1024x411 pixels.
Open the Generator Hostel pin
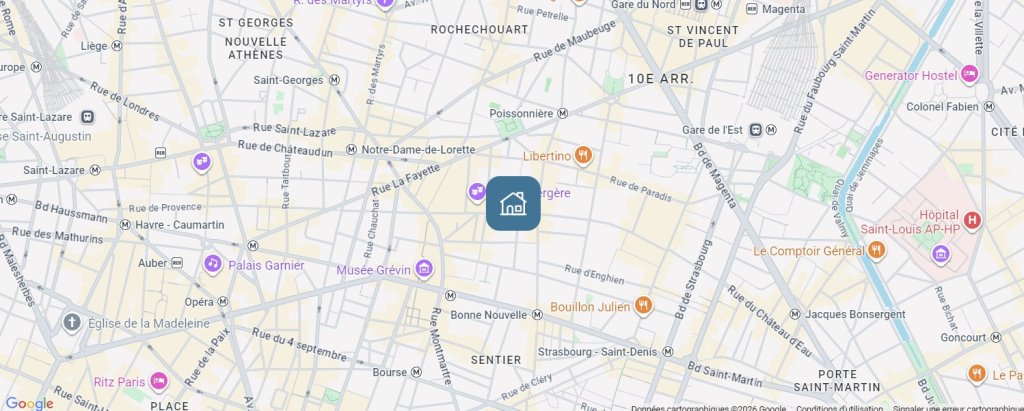pyautogui.click(x=970, y=74)
